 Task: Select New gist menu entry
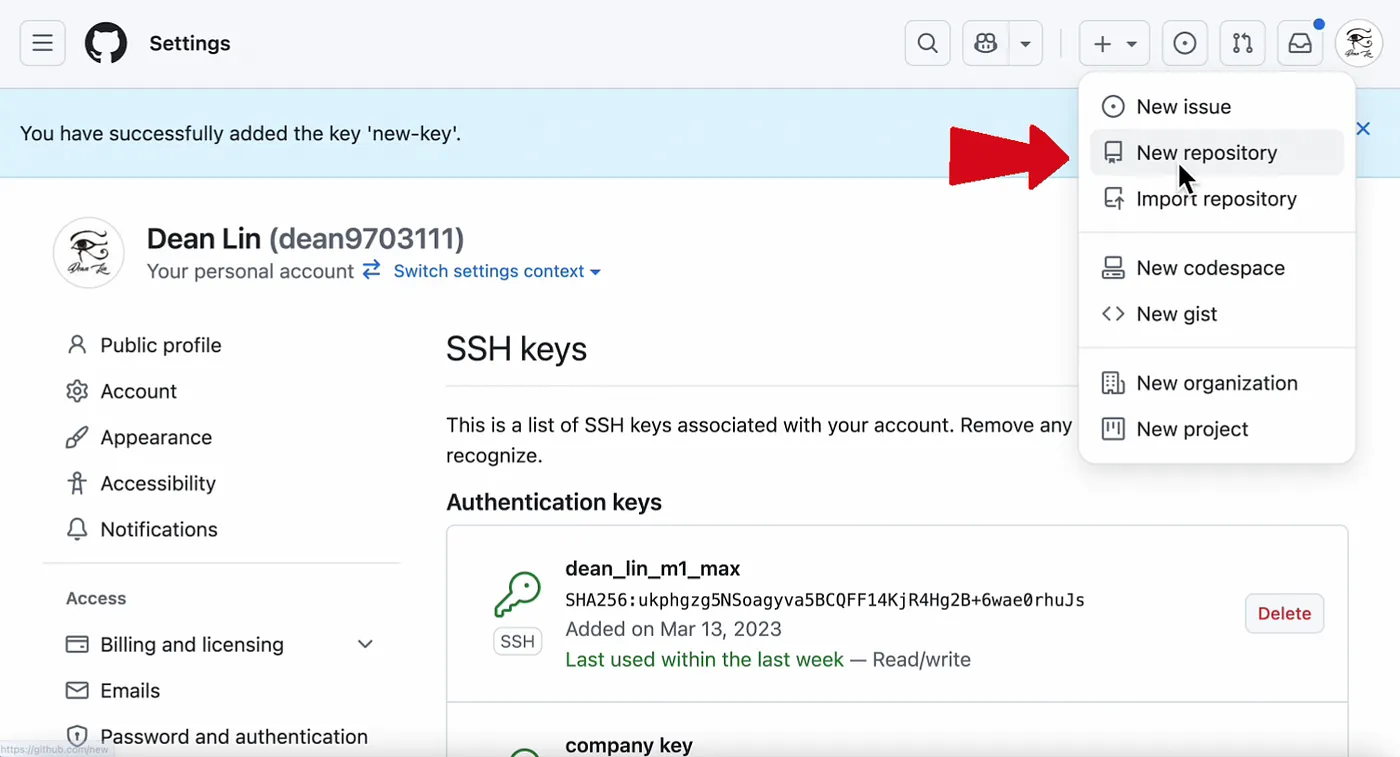tap(1217, 314)
